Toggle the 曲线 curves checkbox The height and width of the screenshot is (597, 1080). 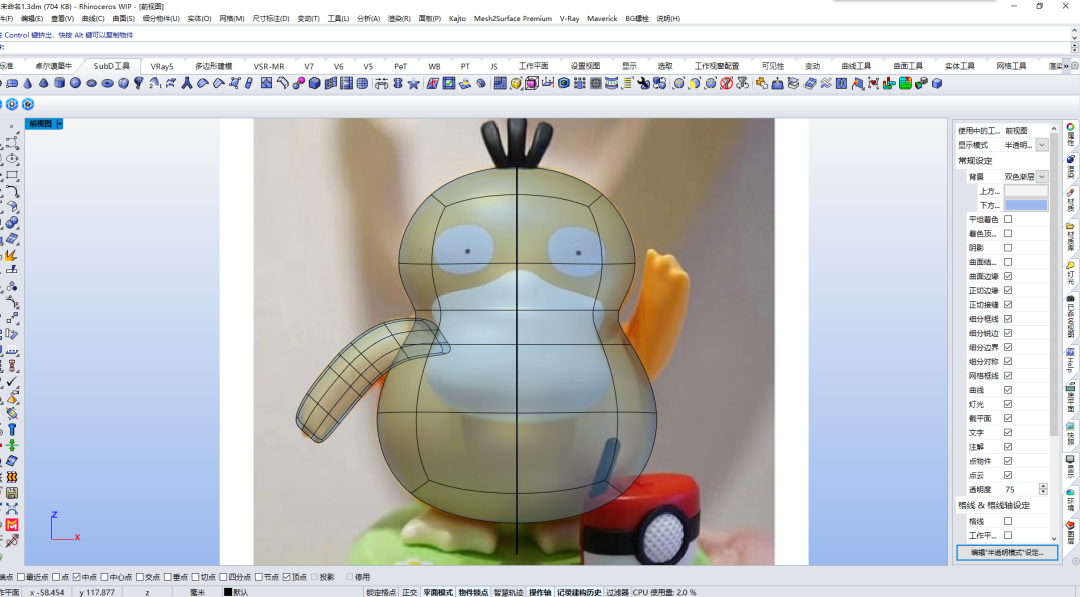[1008, 390]
